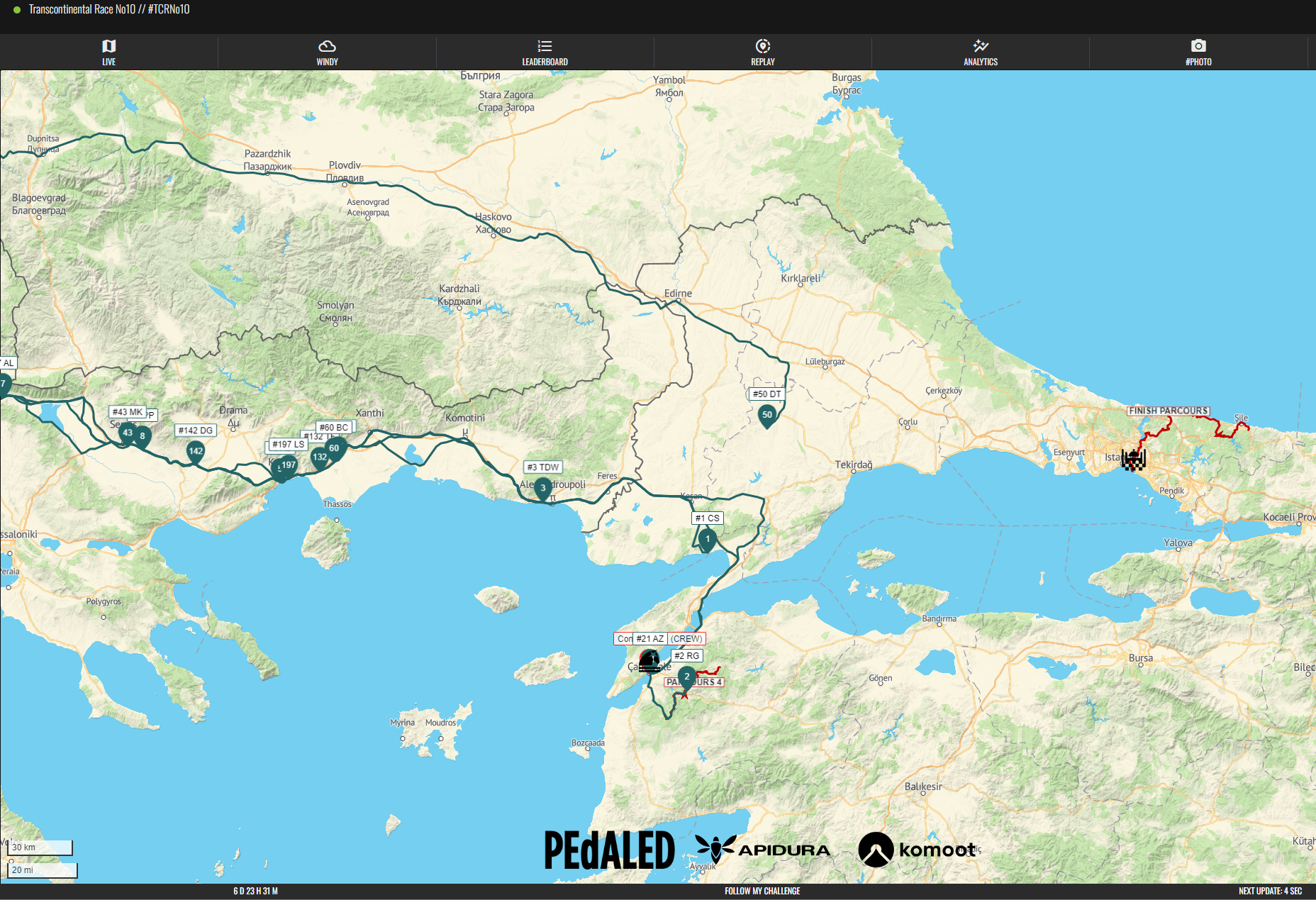Select rider 60 map pin

335,449
